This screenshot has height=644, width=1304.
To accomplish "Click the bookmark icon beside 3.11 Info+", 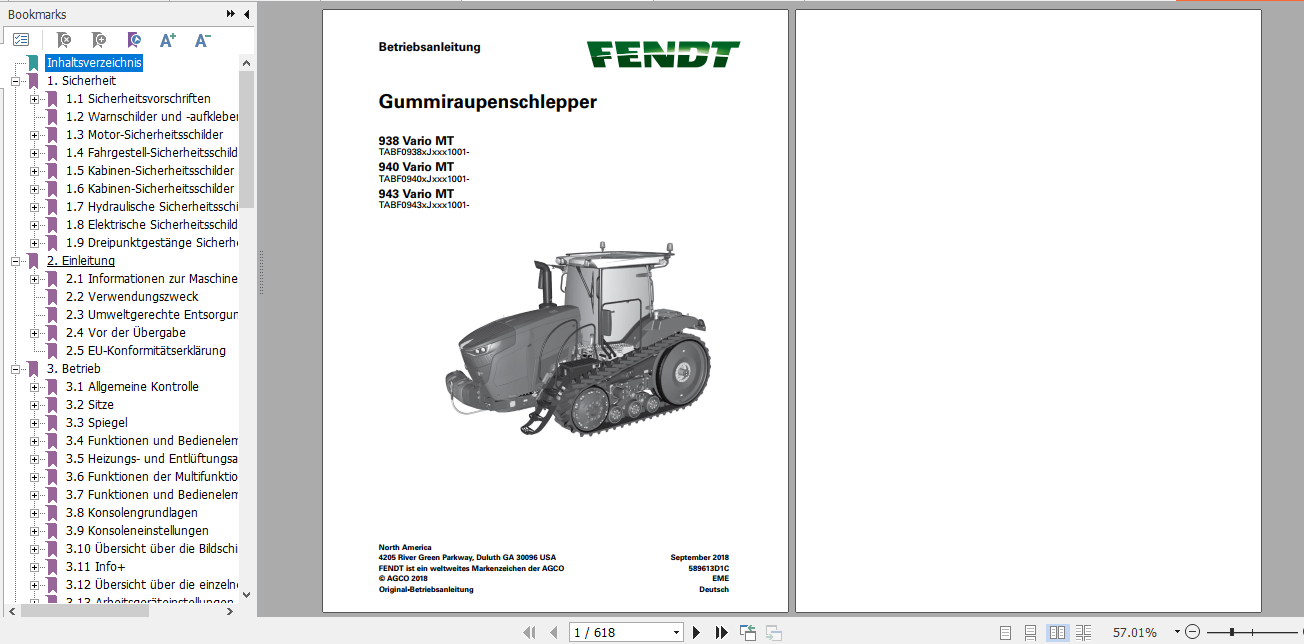I will pyautogui.click(x=52, y=567).
